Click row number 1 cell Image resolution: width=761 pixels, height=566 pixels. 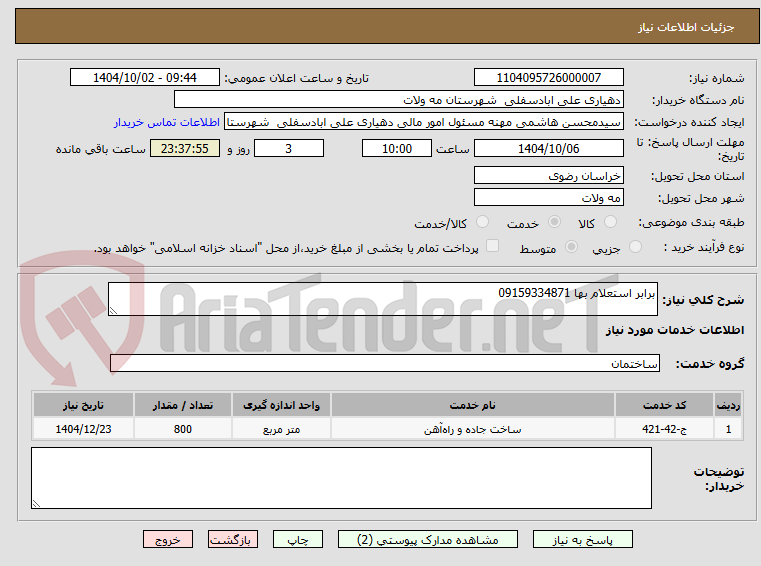(x=728, y=429)
